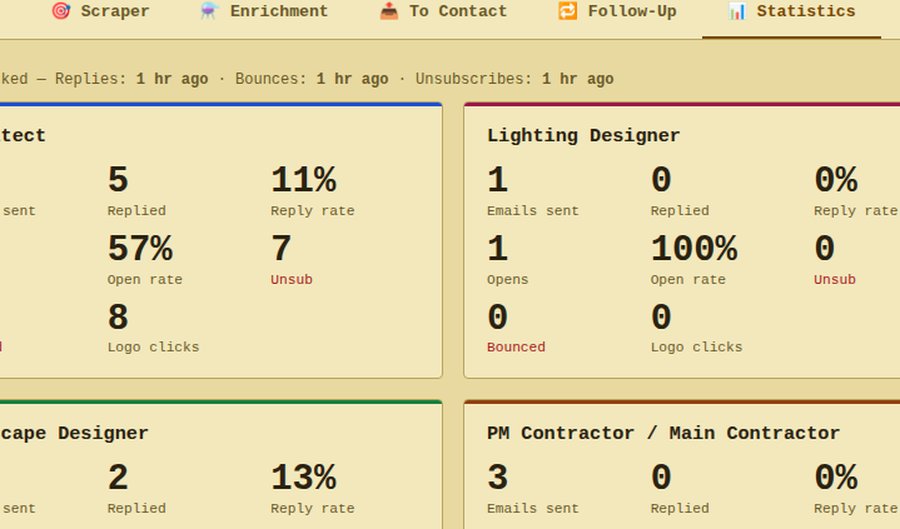Click Bounces: 1 hr ago status text
The width and height of the screenshot is (900, 529).
point(312,79)
